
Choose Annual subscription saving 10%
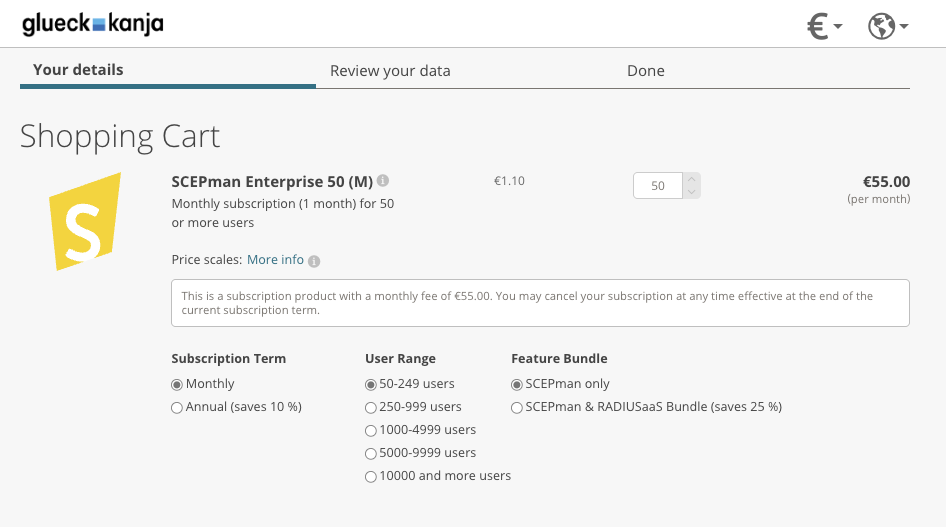[177, 407]
